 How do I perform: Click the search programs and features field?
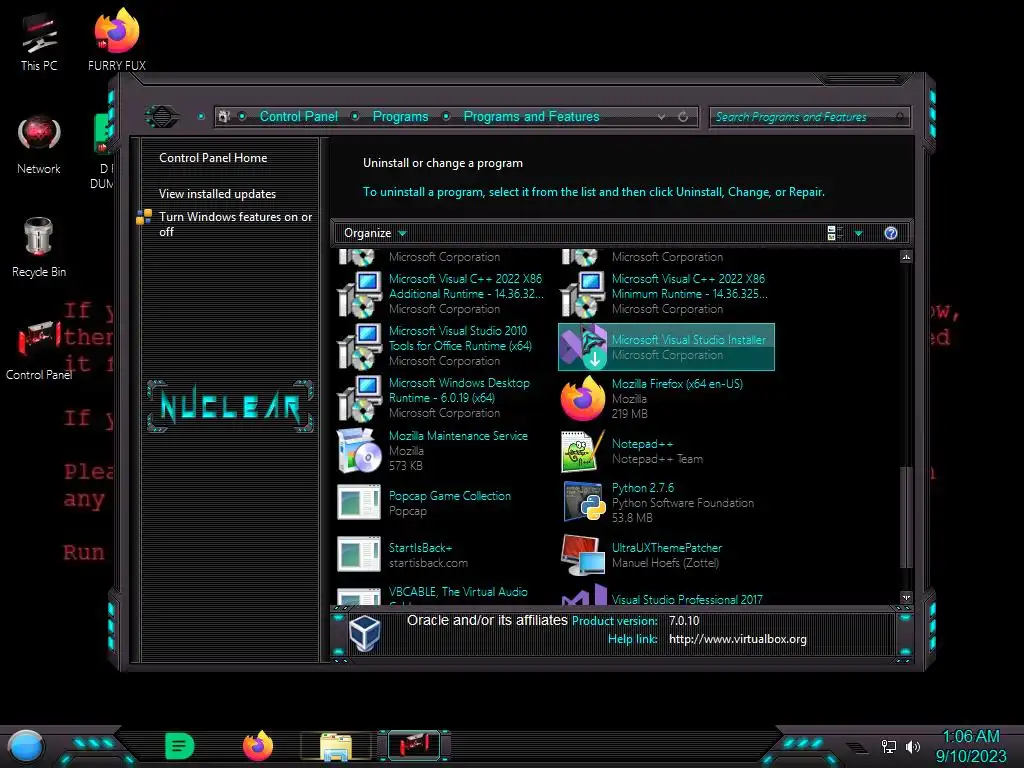[x=808, y=117]
